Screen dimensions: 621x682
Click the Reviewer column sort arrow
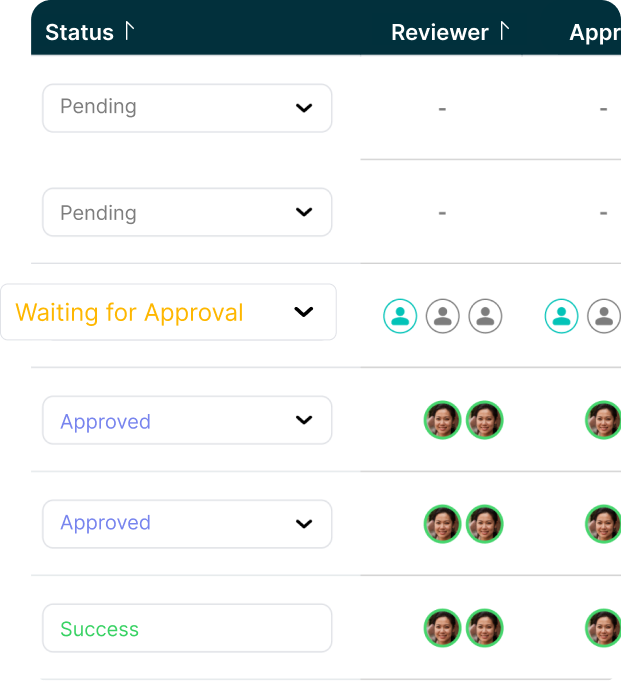click(x=504, y=31)
